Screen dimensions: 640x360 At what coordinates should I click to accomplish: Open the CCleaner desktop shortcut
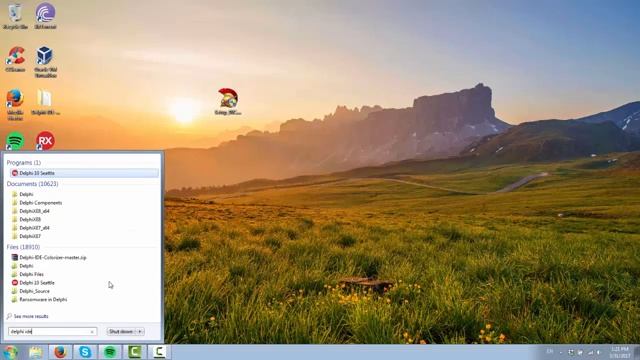(15, 59)
